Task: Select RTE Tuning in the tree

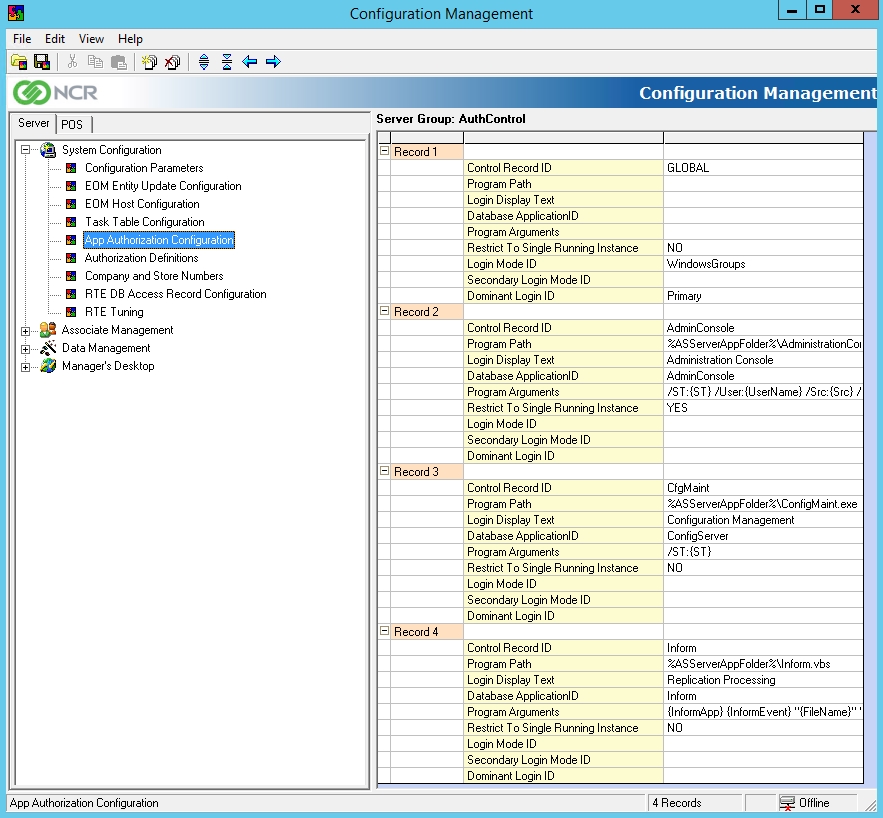Action: (x=114, y=312)
